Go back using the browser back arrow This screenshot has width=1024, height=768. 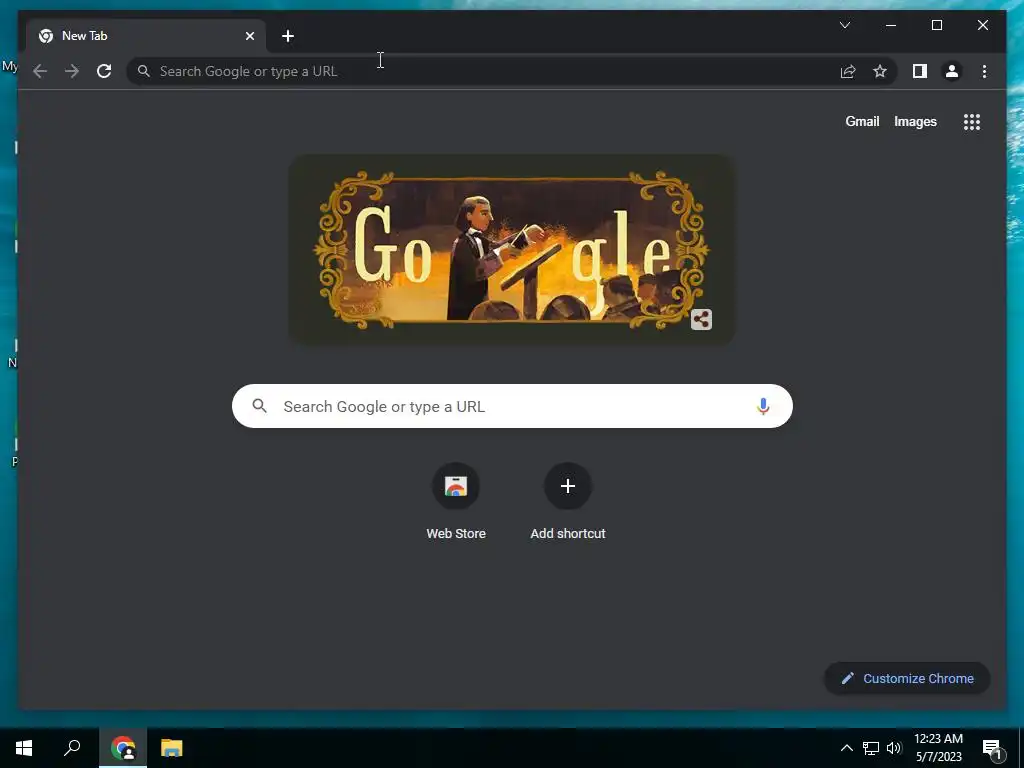(x=40, y=71)
